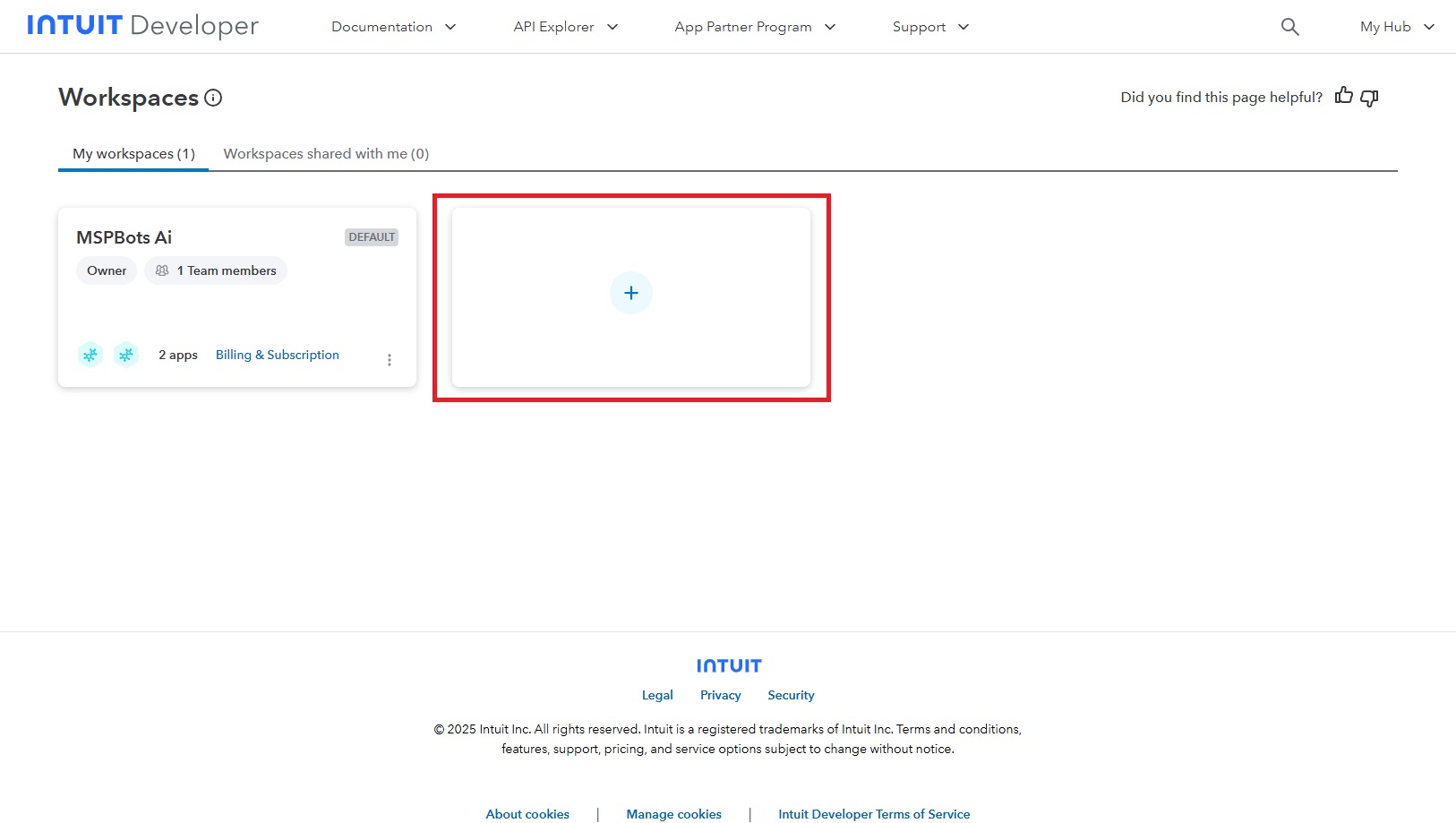
Task: Open the MSPBots Ai workspace card title
Action: pyautogui.click(x=124, y=237)
